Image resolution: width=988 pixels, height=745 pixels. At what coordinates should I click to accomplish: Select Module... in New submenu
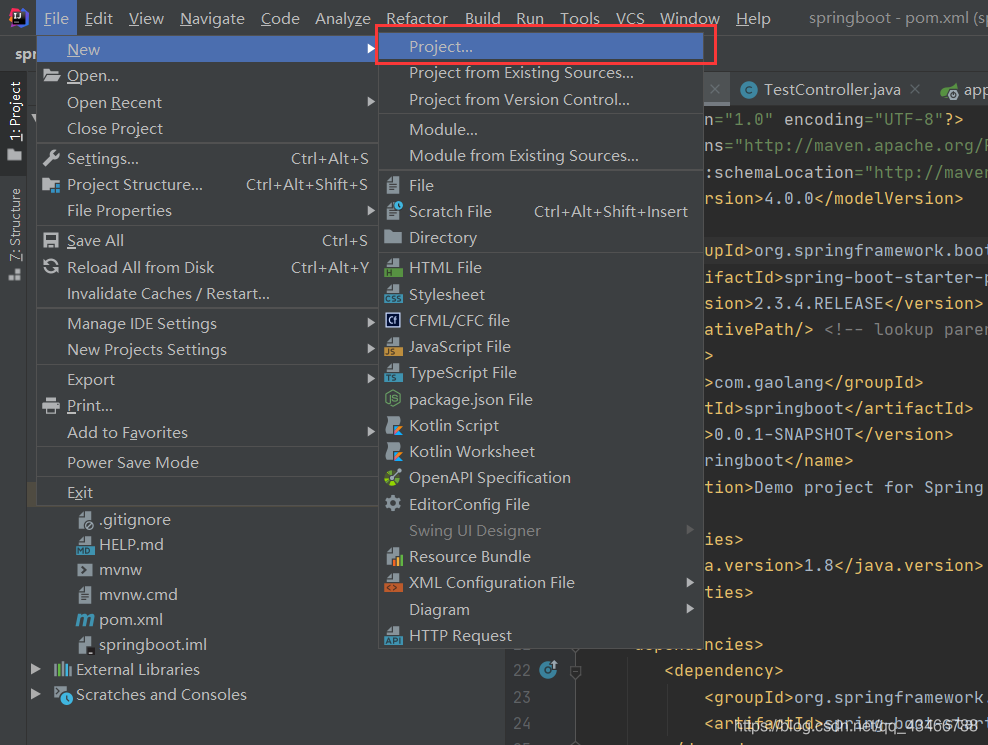point(541,129)
